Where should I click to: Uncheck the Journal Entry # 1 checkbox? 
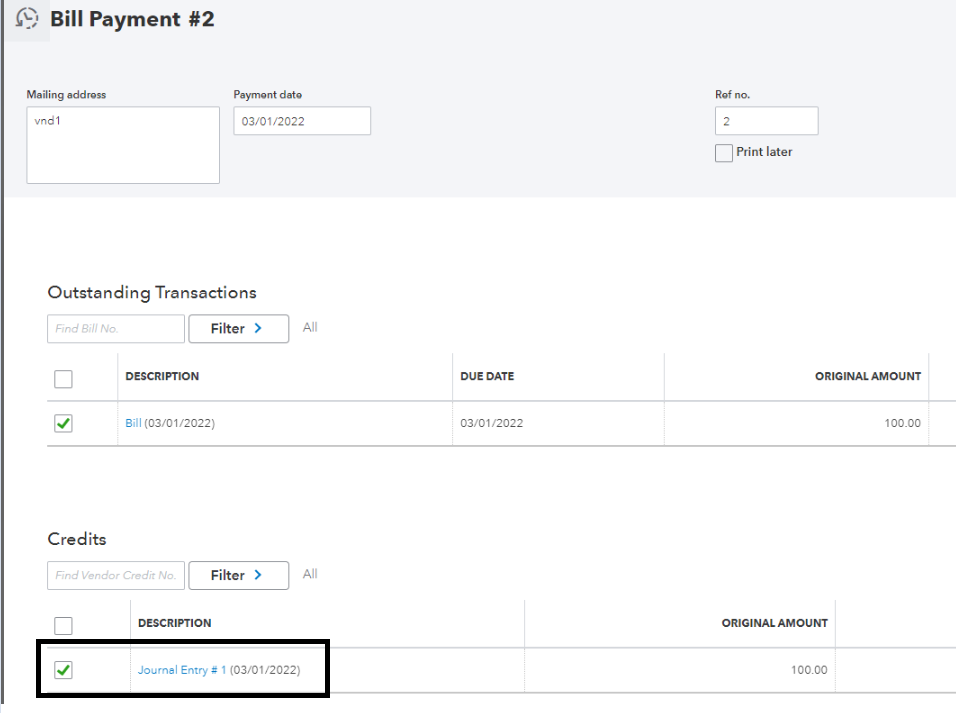(63, 670)
